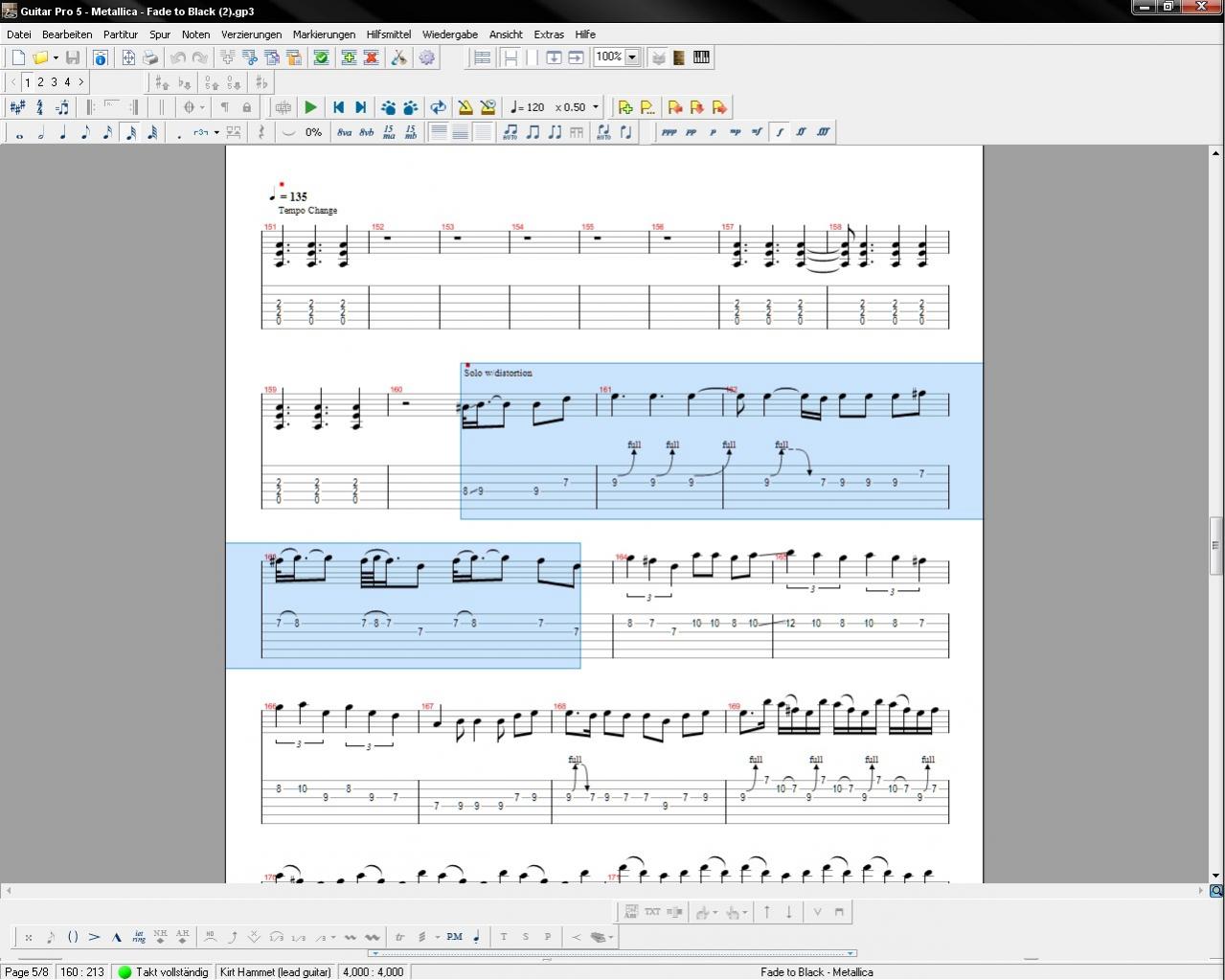Click the let ring effect icon
This screenshot has height=980, width=1225.
pos(139,937)
